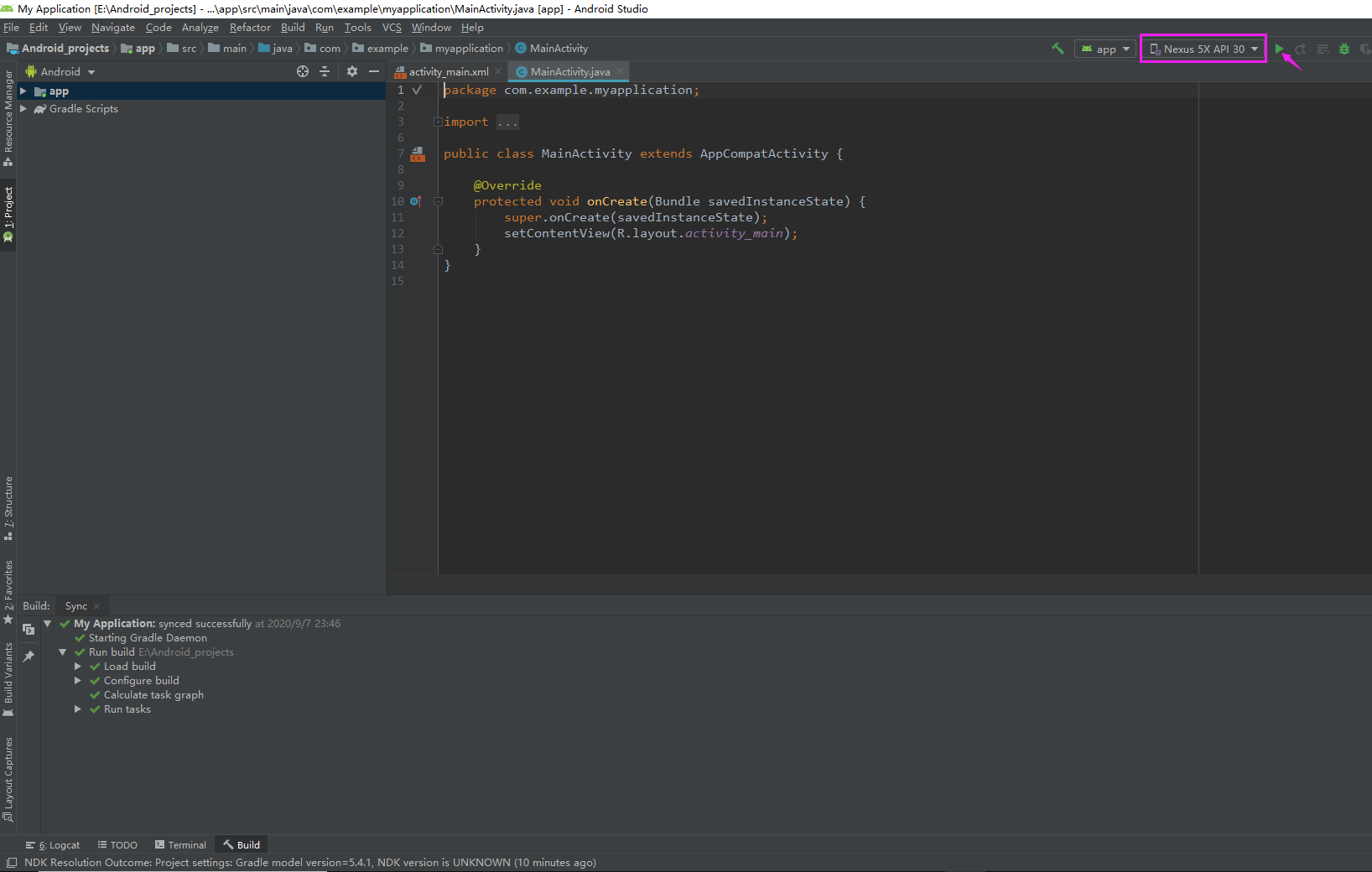Screen dimensions: 1372x872
Task: Open the app run configuration dropdown
Action: click(1105, 49)
